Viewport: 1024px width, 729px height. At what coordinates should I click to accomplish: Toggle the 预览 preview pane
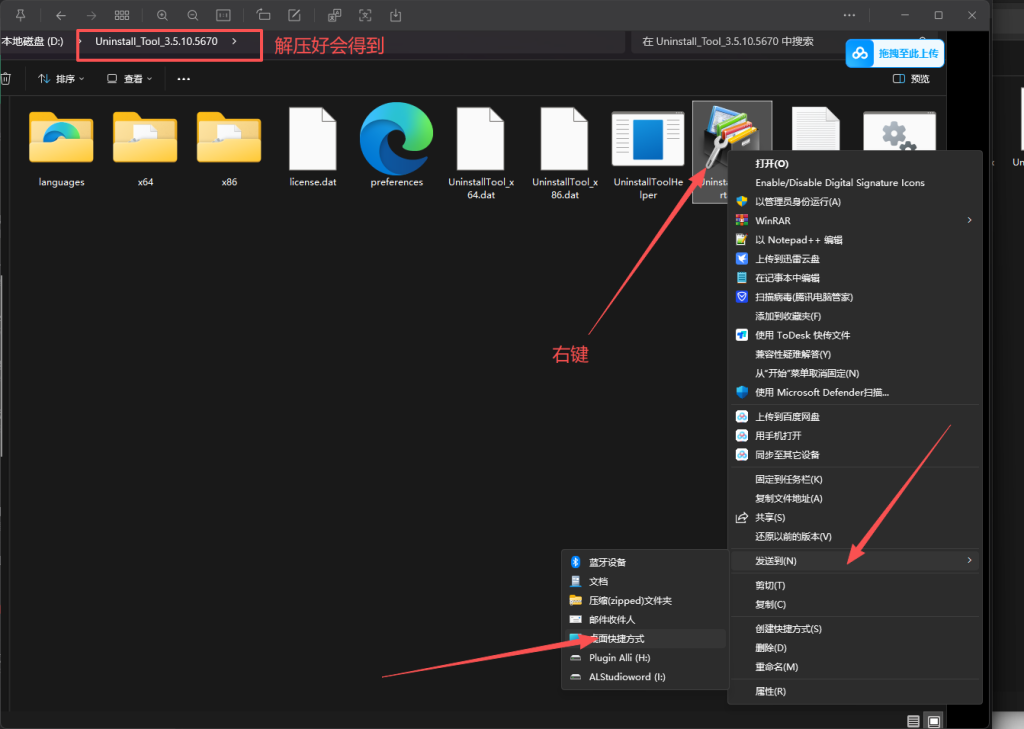pos(911,78)
